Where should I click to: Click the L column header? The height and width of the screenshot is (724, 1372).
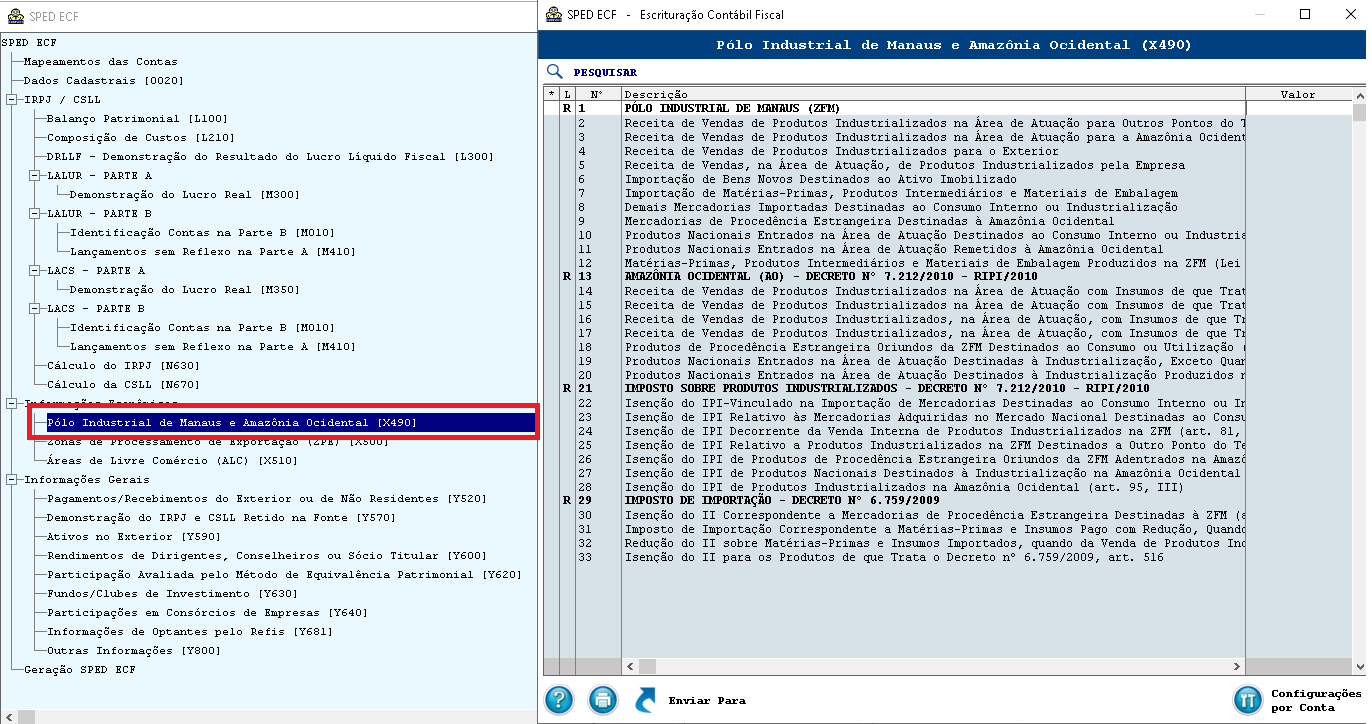[567, 94]
